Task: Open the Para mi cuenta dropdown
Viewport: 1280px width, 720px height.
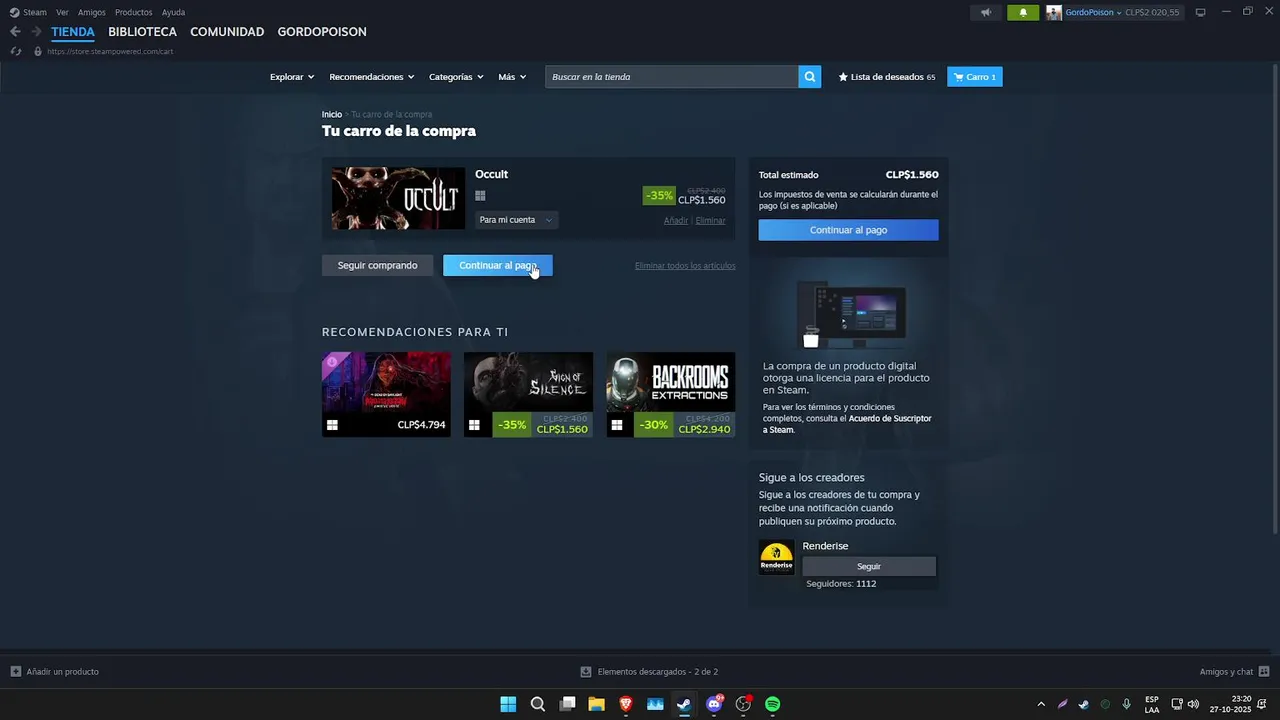Action: pos(516,220)
